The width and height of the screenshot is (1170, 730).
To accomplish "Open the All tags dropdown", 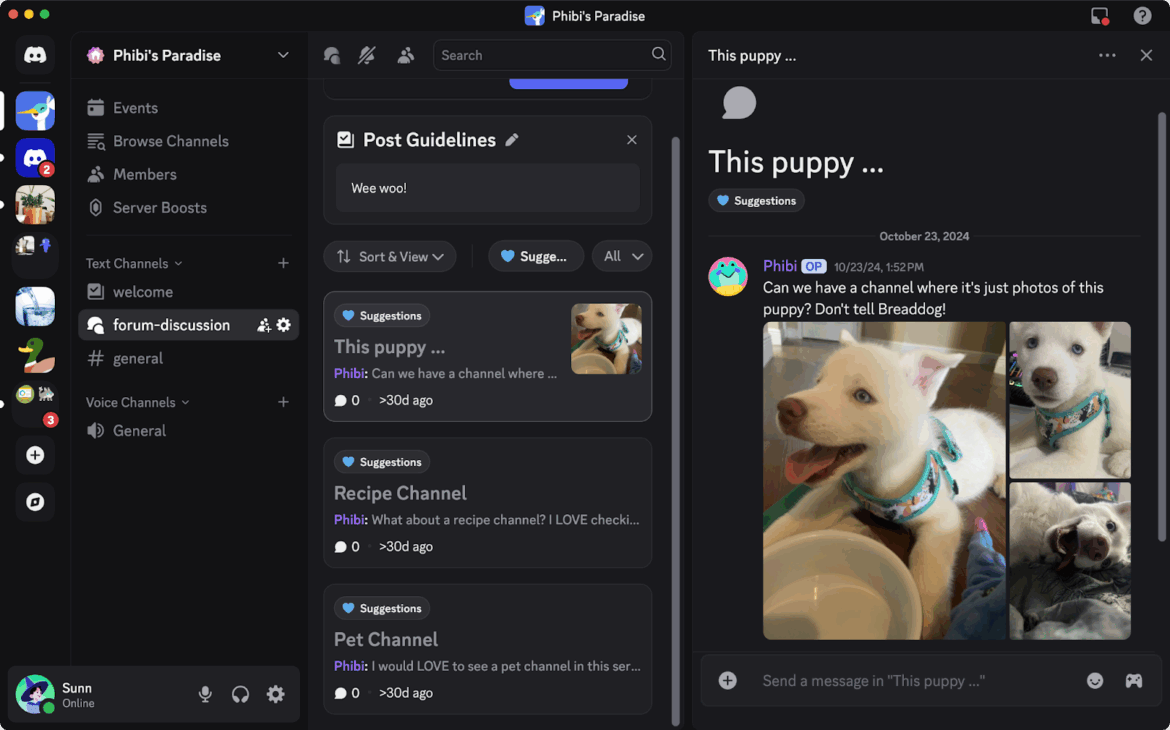I will click(x=622, y=257).
